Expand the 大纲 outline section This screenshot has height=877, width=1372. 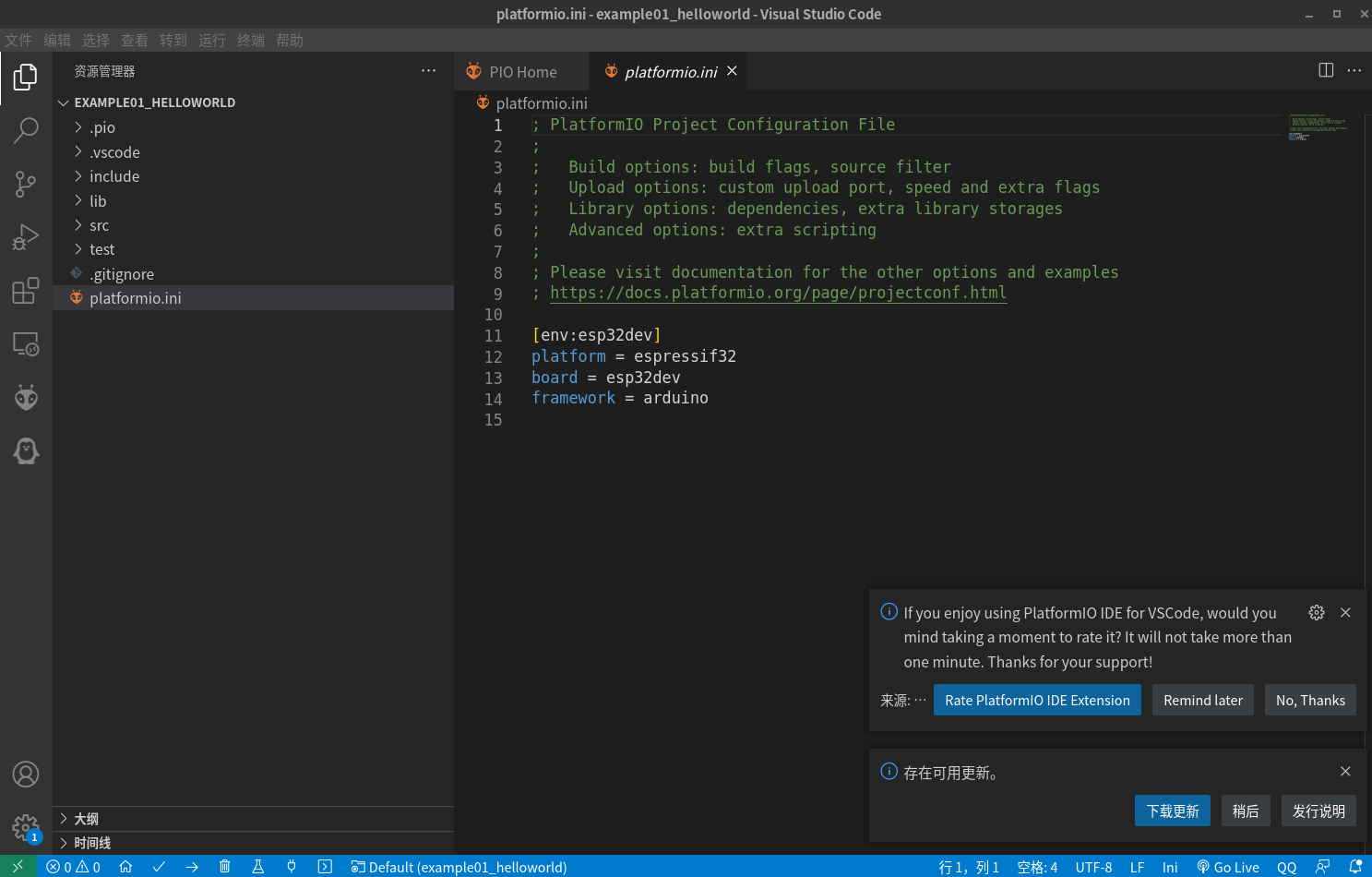[x=253, y=819]
